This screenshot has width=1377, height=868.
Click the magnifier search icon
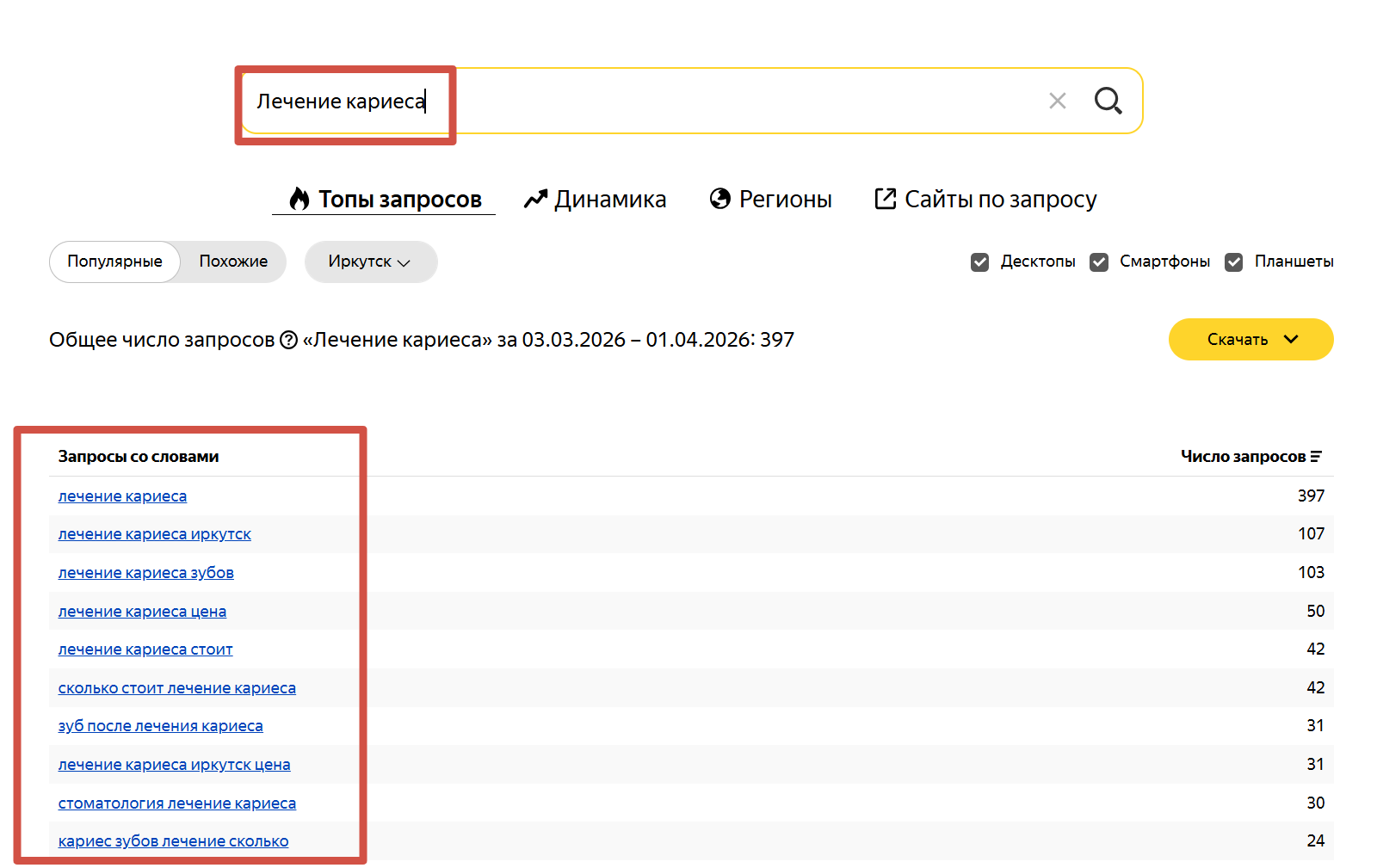(1108, 101)
